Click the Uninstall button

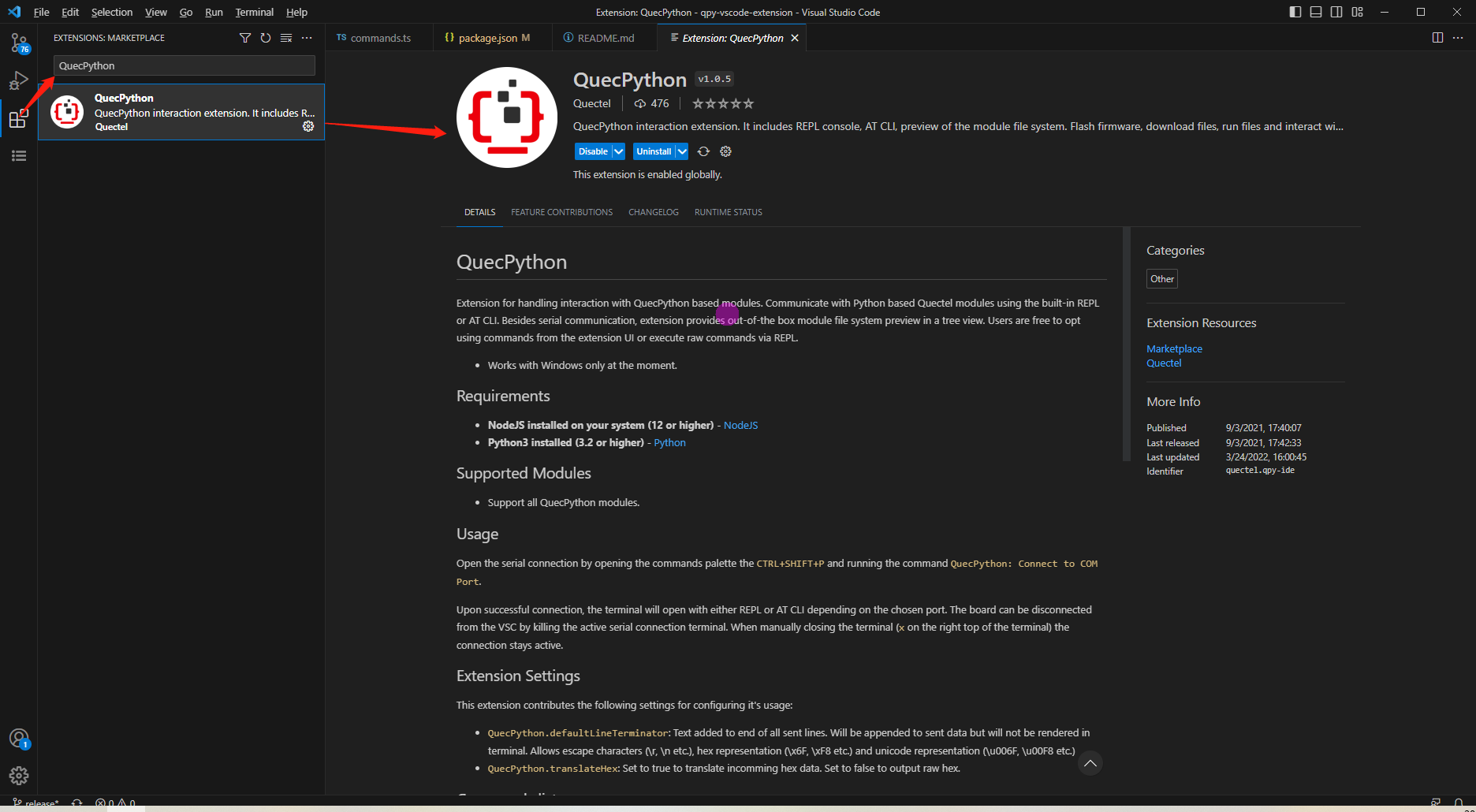pos(654,151)
